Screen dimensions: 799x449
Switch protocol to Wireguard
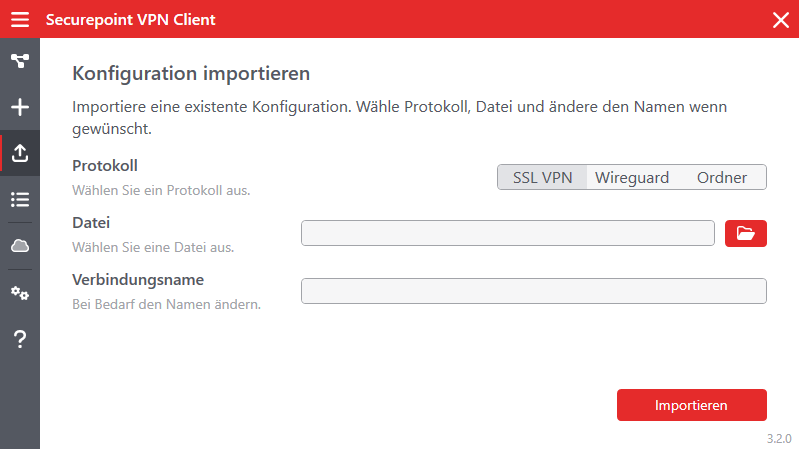pyautogui.click(x=632, y=177)
